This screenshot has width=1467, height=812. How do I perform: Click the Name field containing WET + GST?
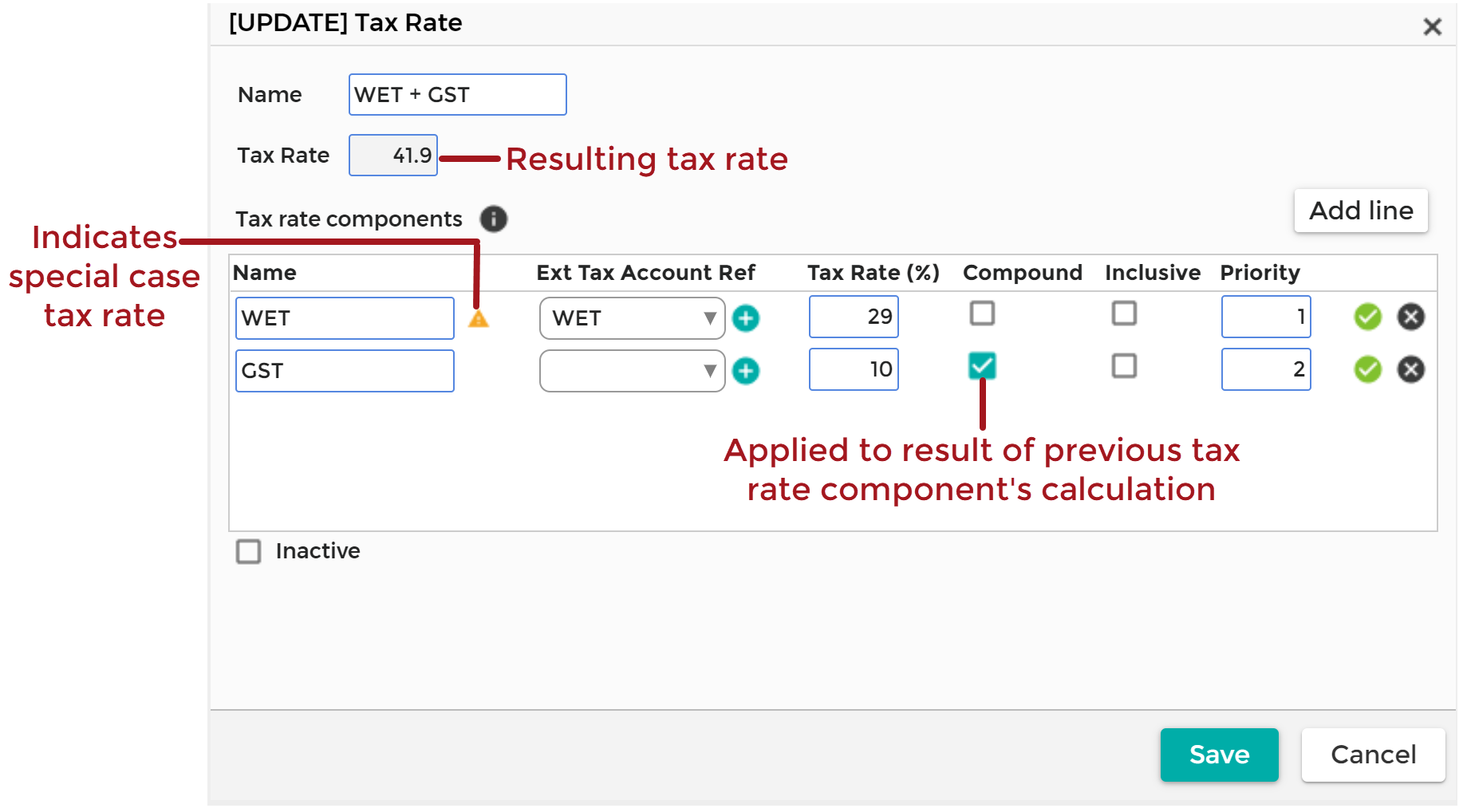(x=457, y=95)
